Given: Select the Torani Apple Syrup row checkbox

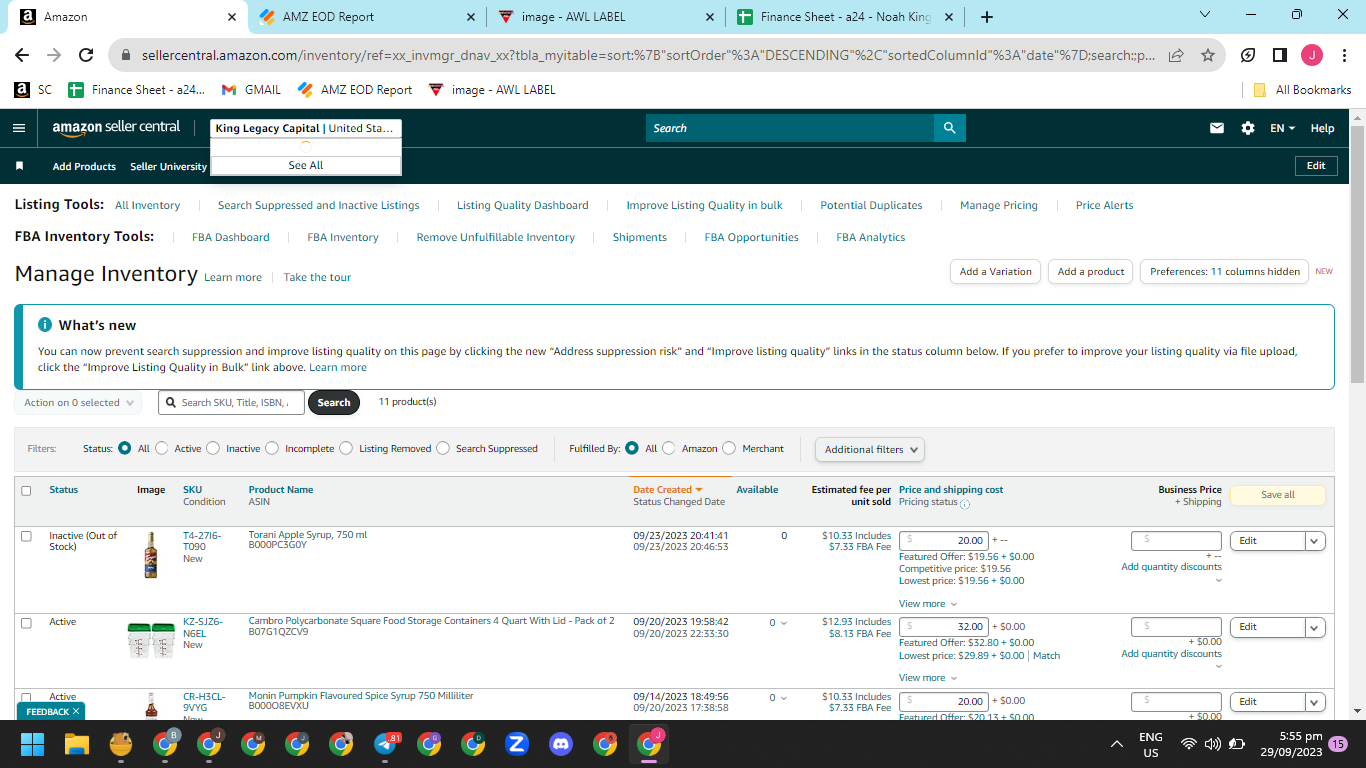Looking at the screenshot, I should [26, 536].
